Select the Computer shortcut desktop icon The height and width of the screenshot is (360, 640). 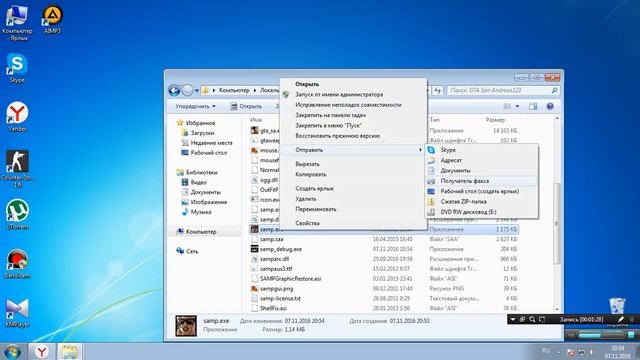(17, 22)
